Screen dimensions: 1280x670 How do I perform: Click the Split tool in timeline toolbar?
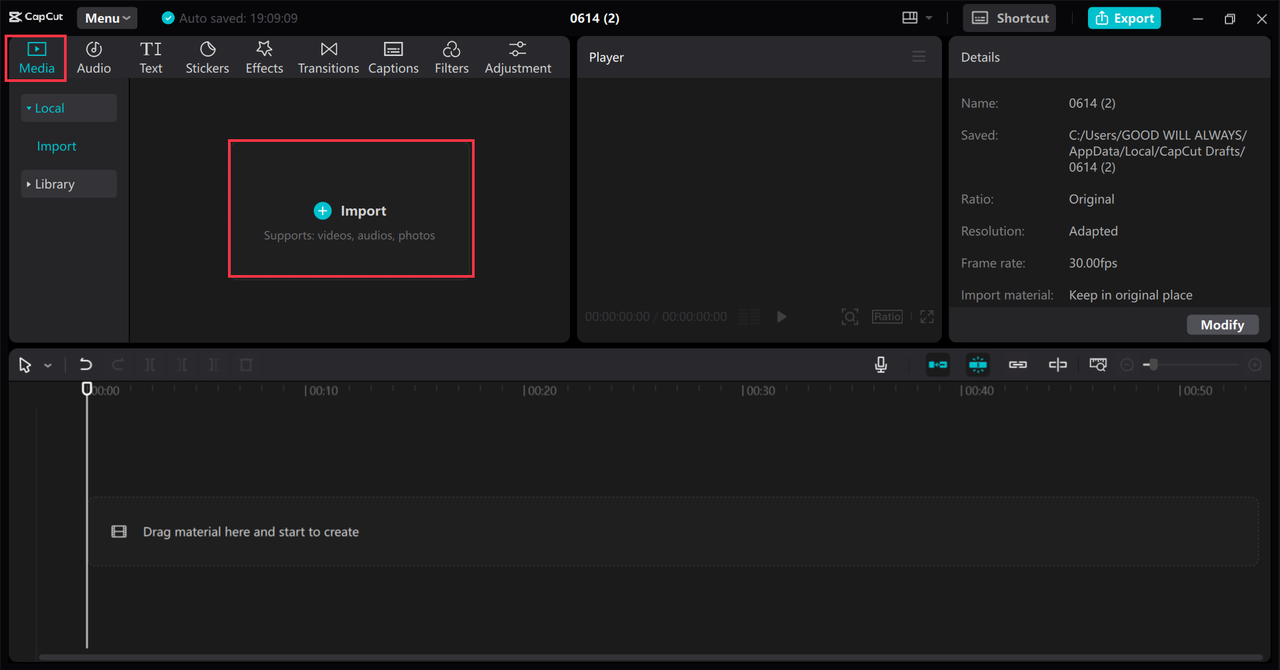point(150,365)
